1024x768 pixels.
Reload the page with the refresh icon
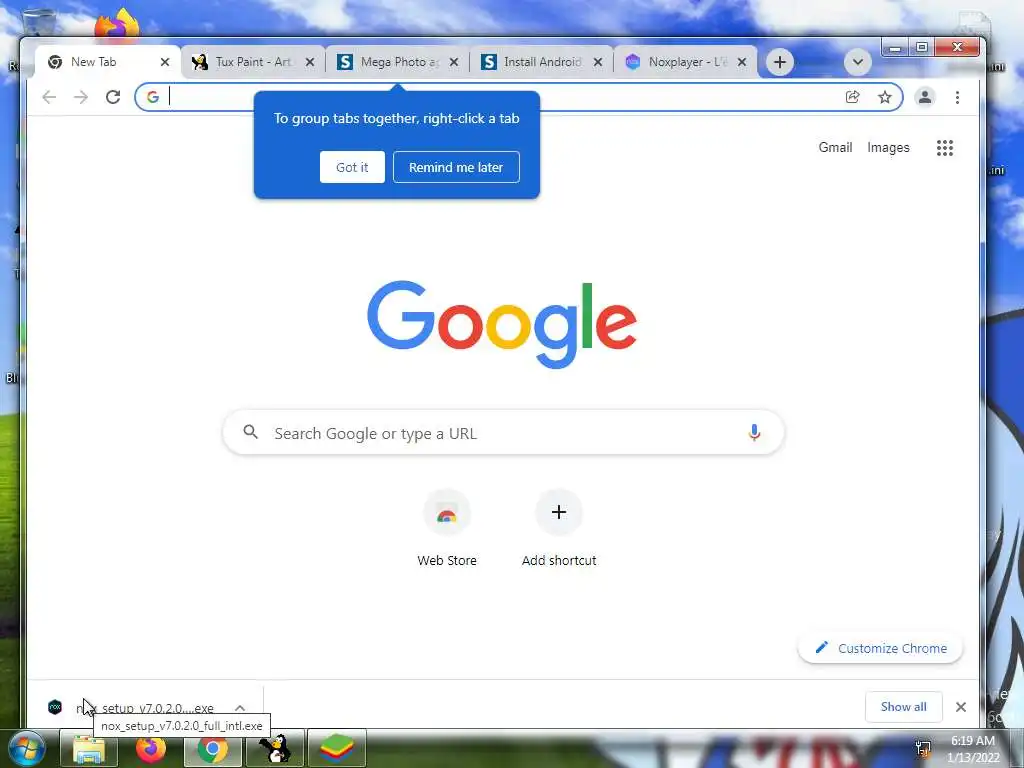coord(113,97)
